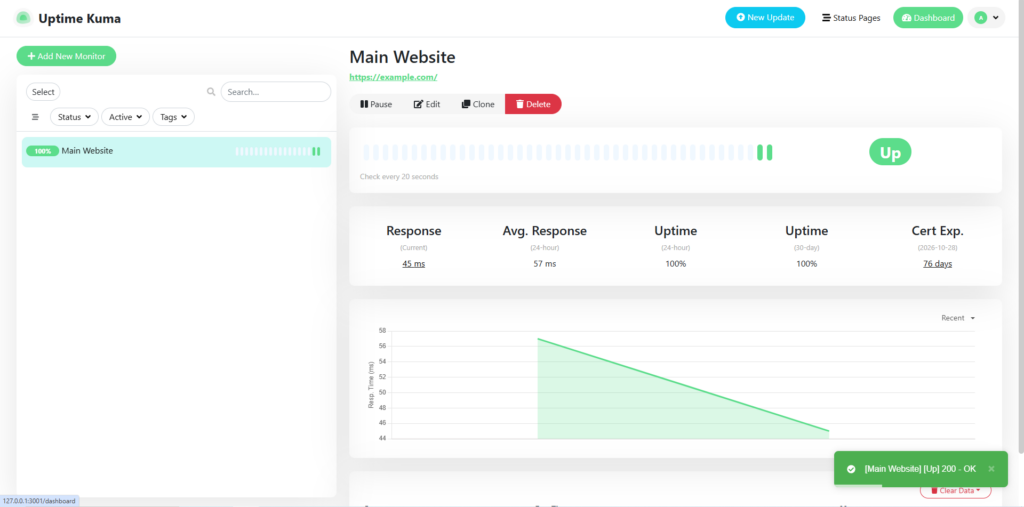Click the 100% uptime badge in list

[x=42, y=151]
